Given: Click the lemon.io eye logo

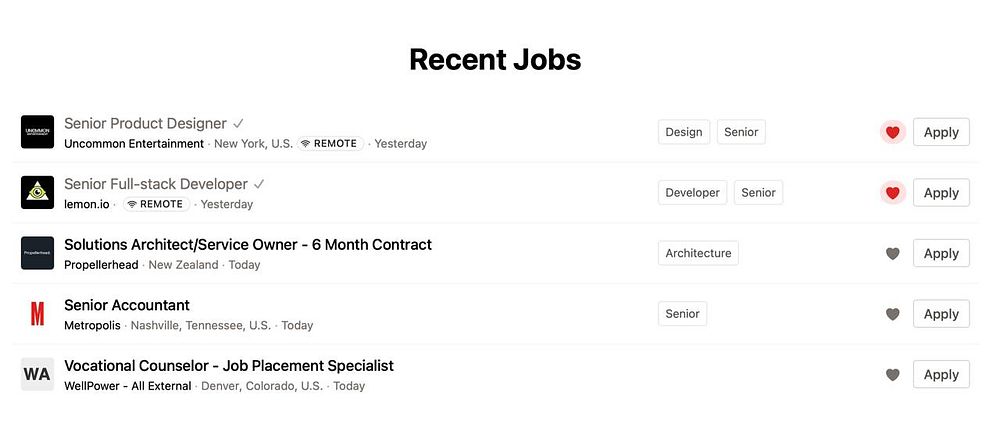Looking at the screenshot, I should coord(37,193).
